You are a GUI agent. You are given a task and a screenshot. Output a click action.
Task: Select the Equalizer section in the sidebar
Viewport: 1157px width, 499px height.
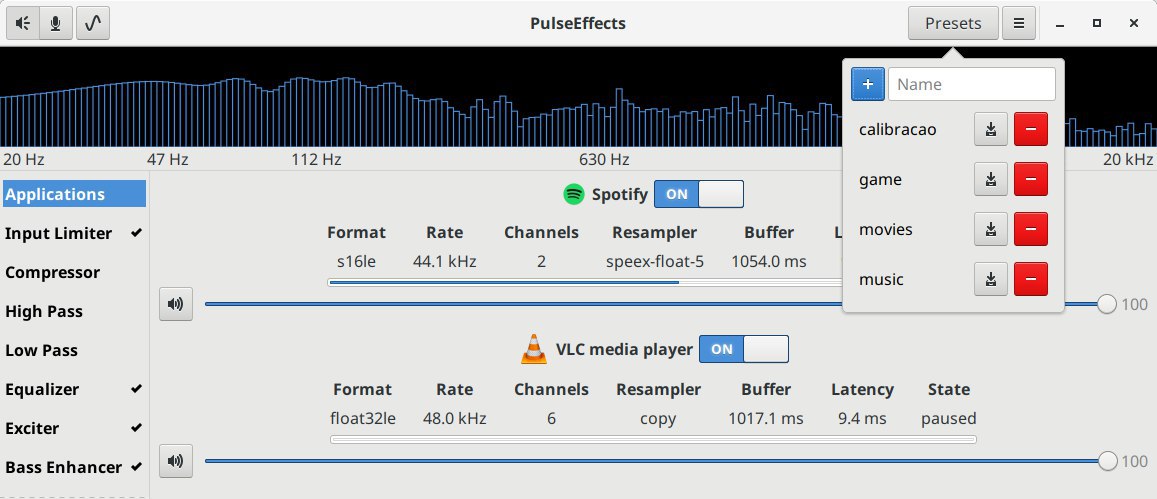42,389
